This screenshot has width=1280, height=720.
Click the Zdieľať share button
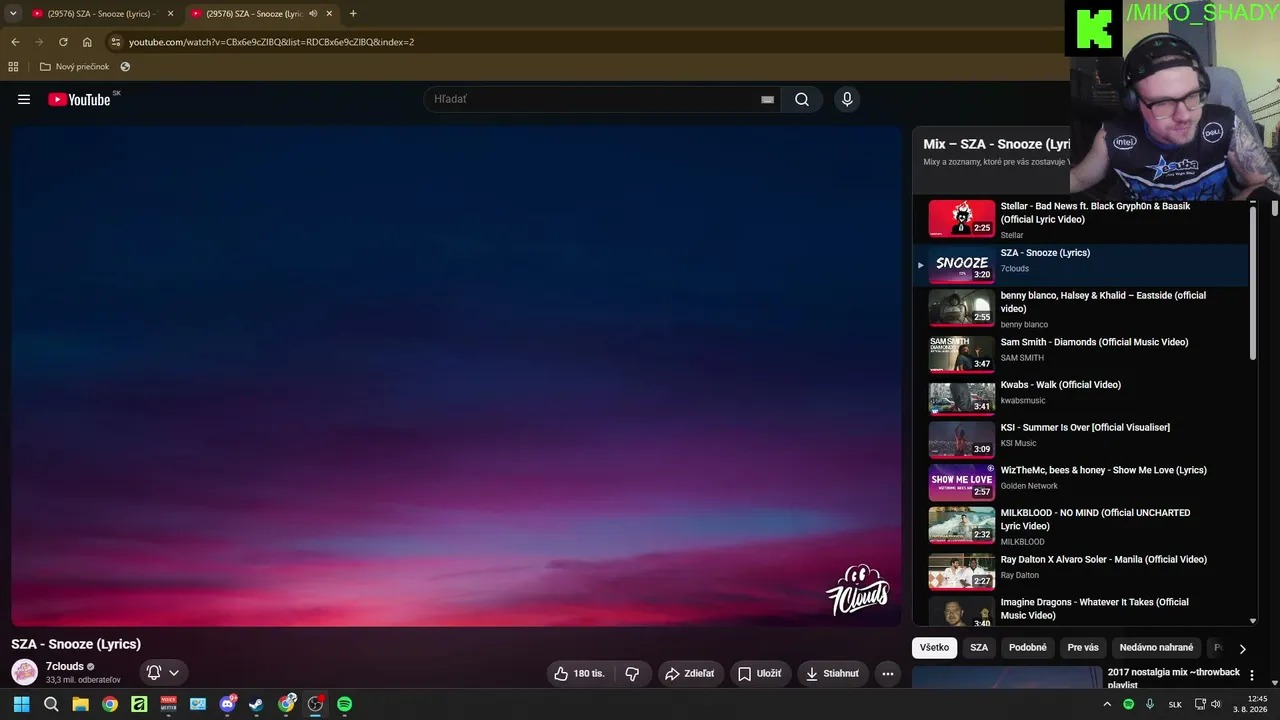click(x=690, y=674)
